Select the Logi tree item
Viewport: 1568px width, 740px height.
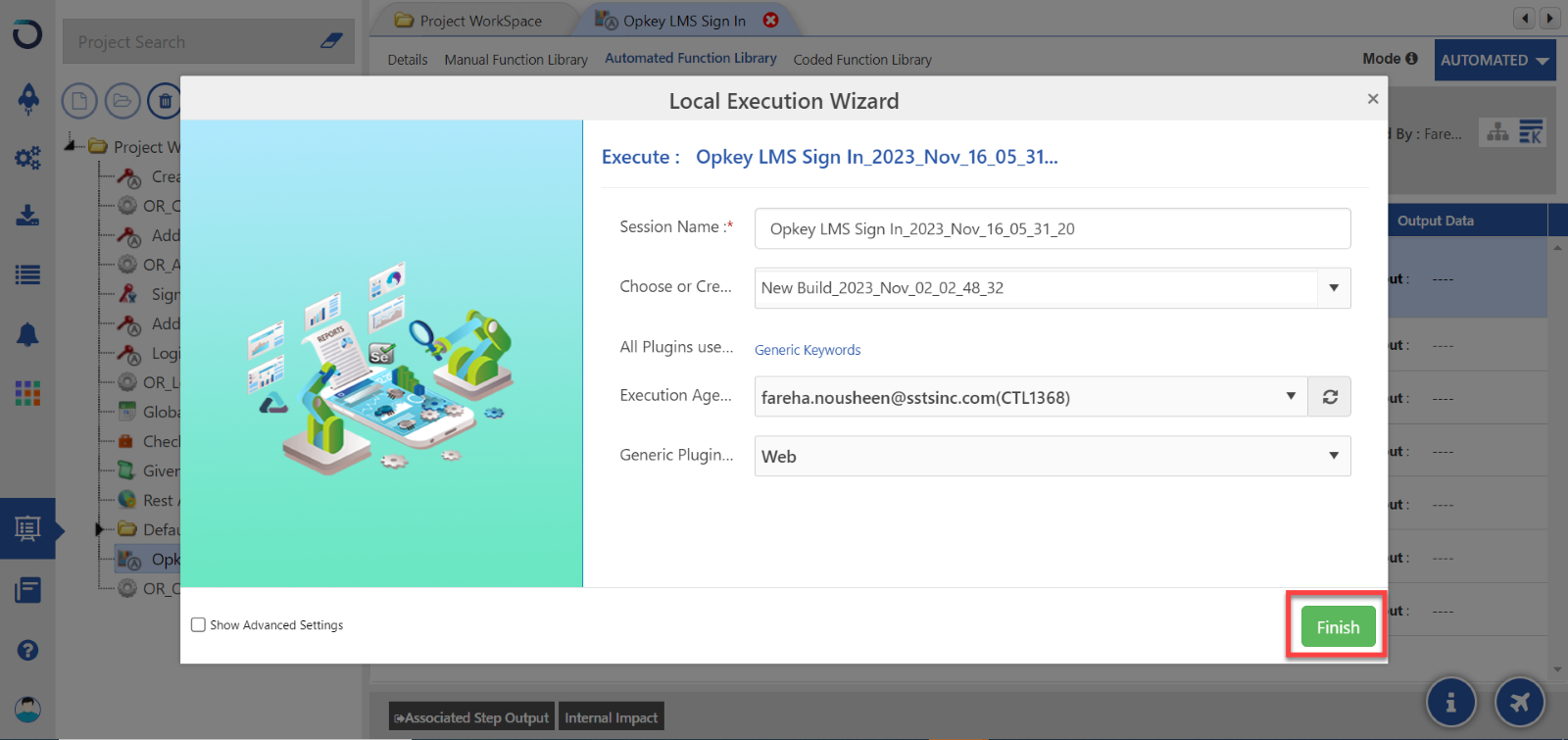click(149, 353)
